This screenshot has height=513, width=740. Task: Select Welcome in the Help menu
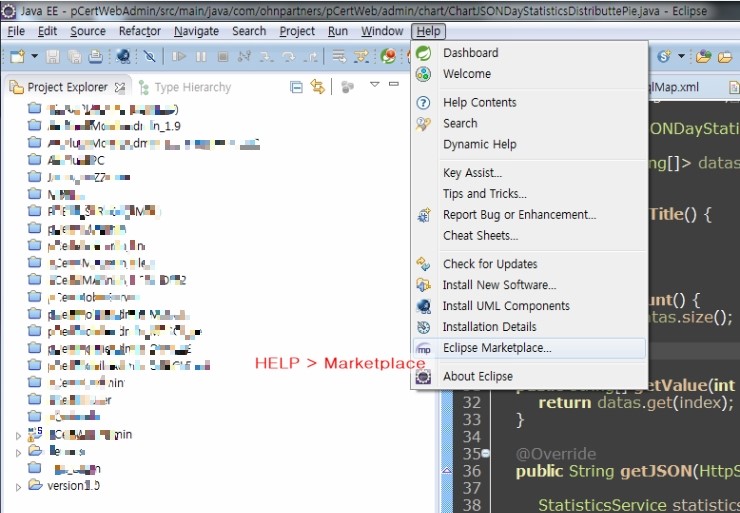tap(529, 74)
